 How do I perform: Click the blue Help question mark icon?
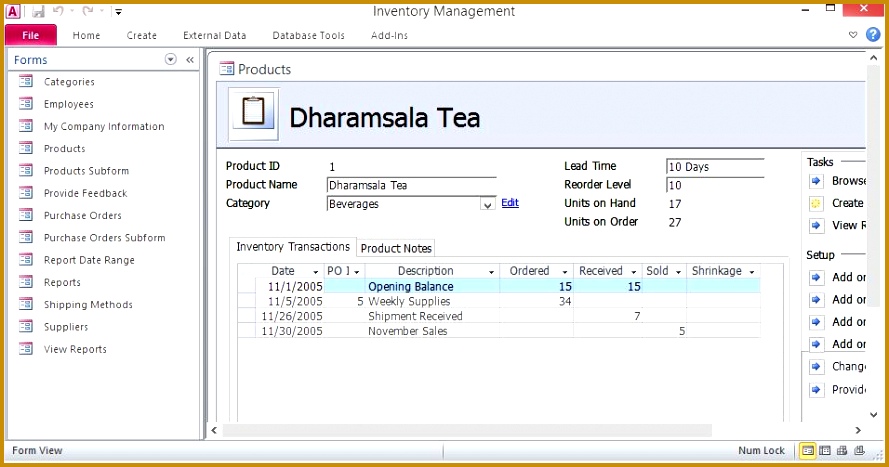[x=873, y=35]
